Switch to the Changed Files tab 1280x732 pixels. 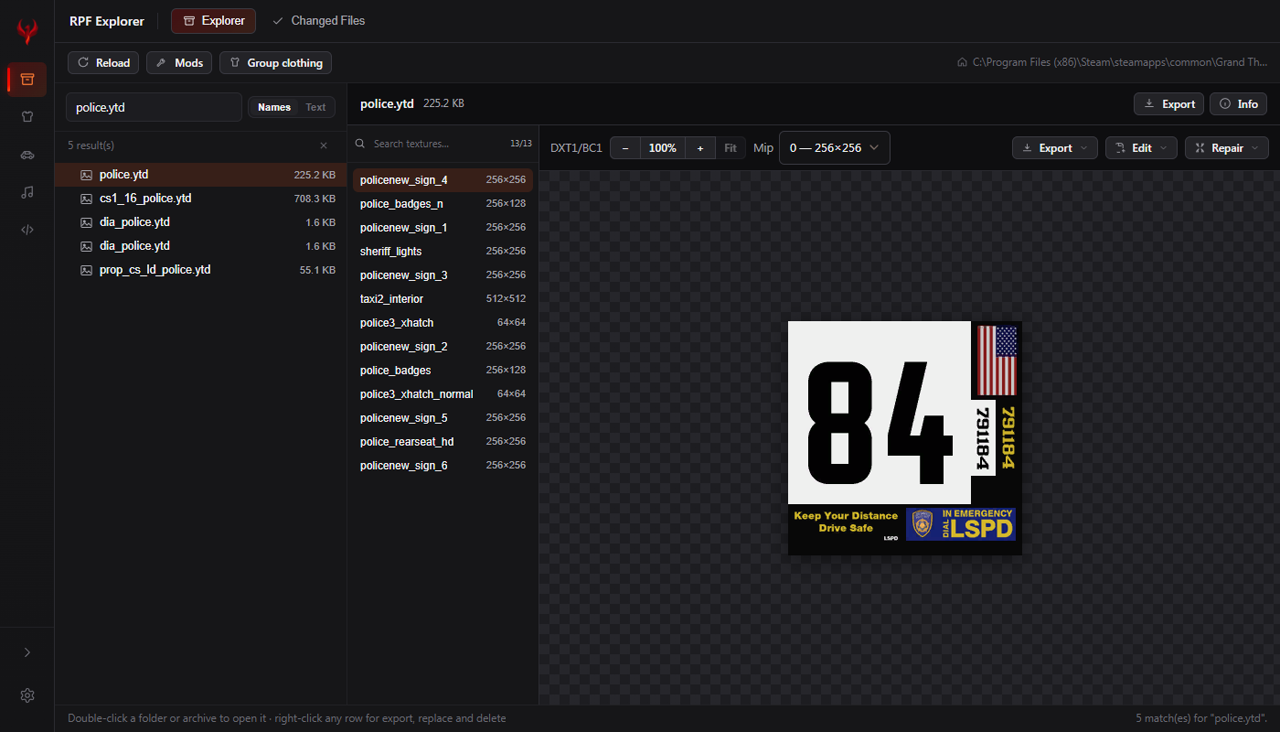(318, 20)
